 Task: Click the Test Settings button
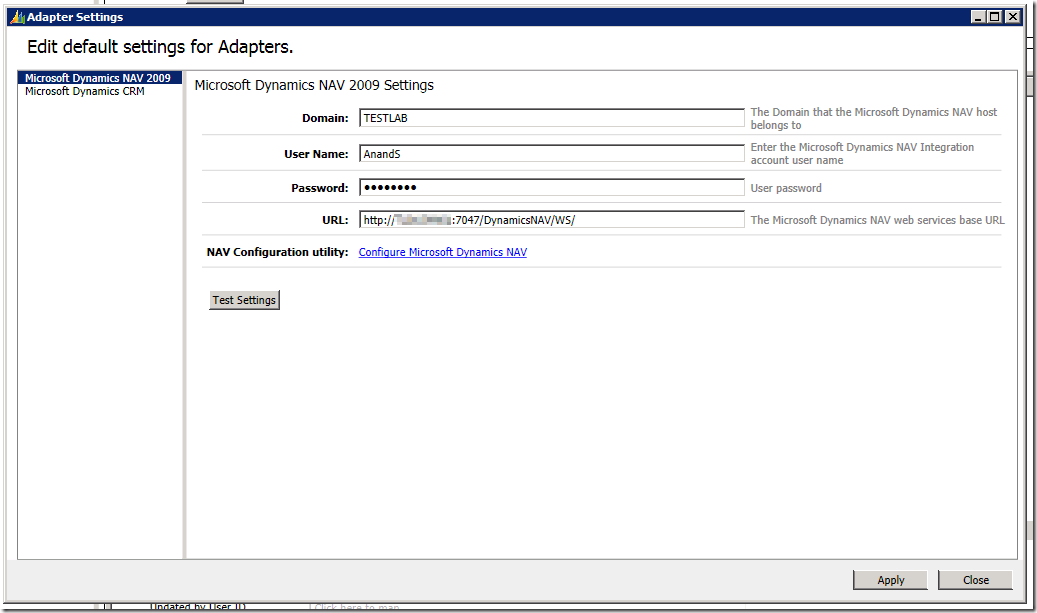pyautogui.click(x=244, y=300)
